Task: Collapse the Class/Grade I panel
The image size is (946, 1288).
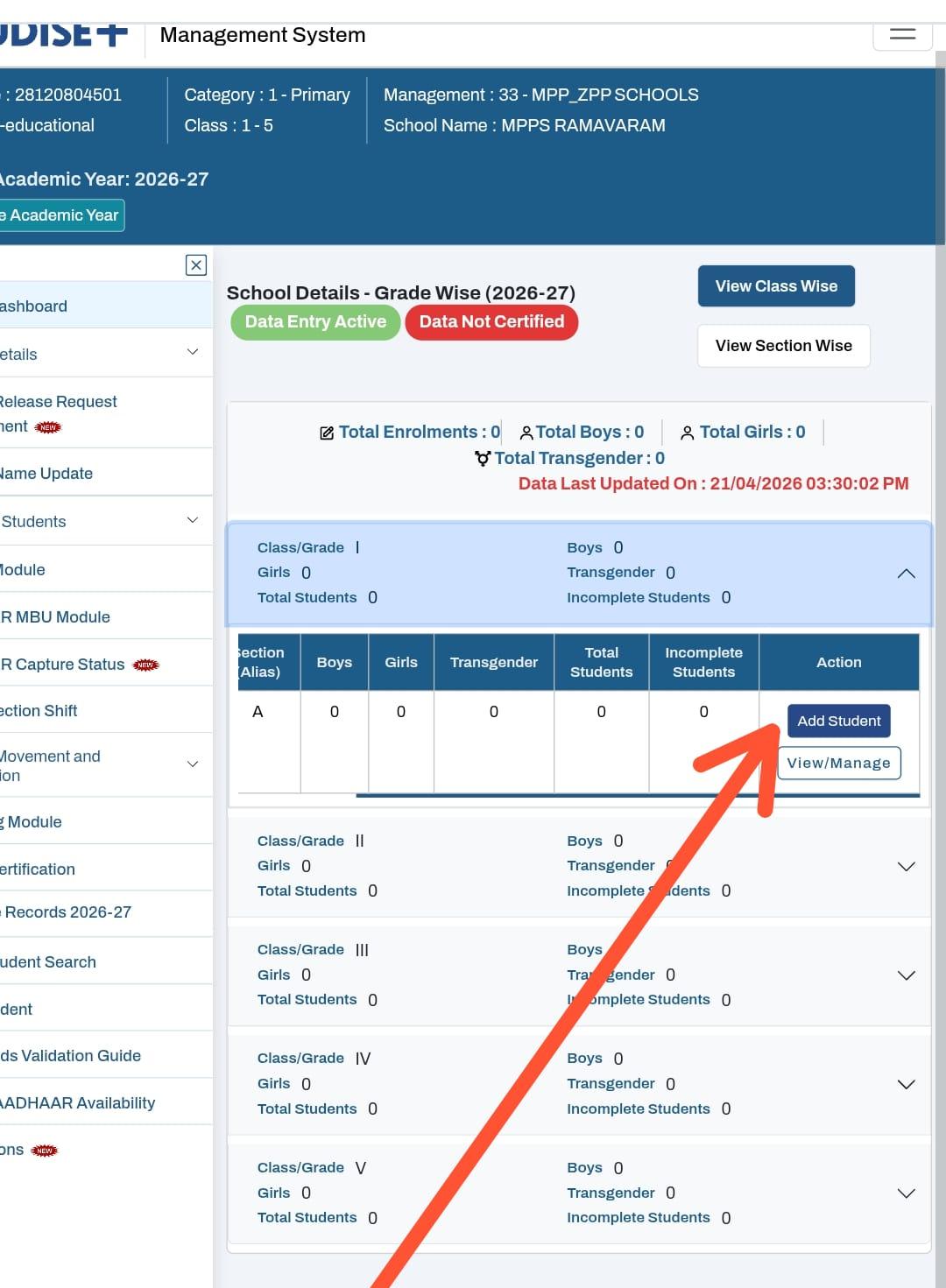Action: (x=906, y=574)
